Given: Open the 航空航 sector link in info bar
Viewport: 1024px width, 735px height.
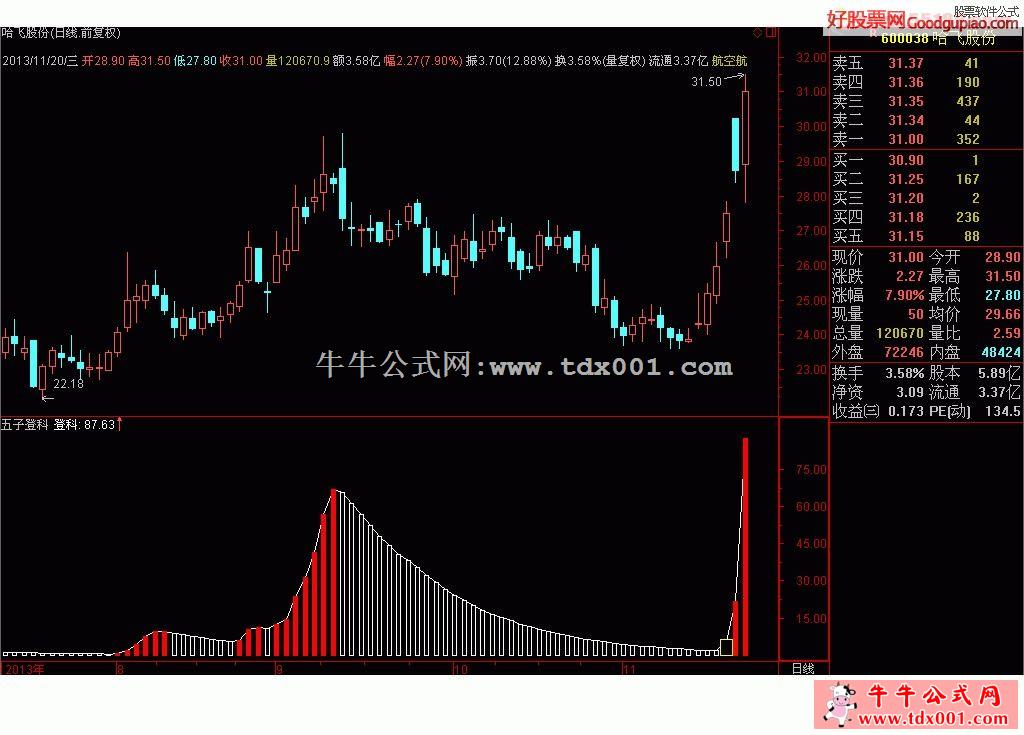Looking at the screenshot, I should click(730, 61).
